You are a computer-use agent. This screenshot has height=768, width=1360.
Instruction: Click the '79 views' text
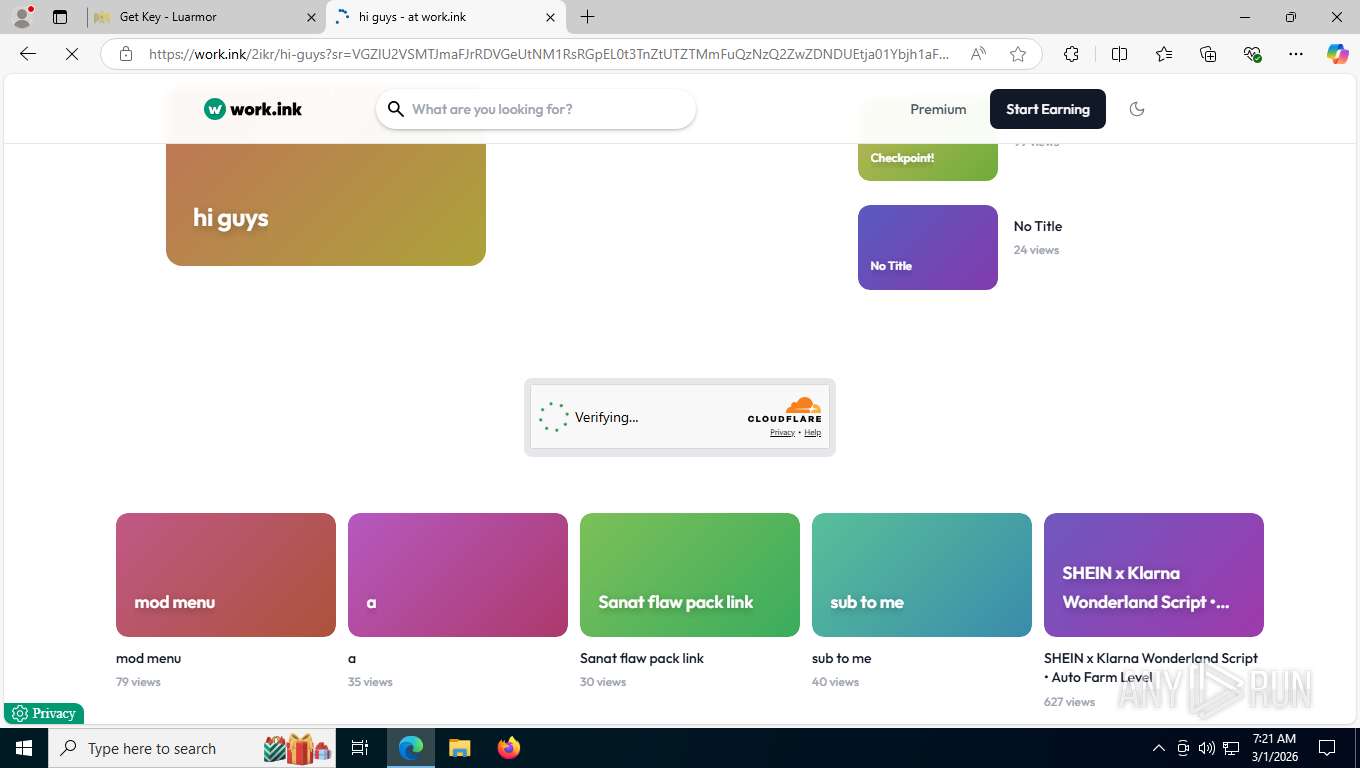pos(138,682)
